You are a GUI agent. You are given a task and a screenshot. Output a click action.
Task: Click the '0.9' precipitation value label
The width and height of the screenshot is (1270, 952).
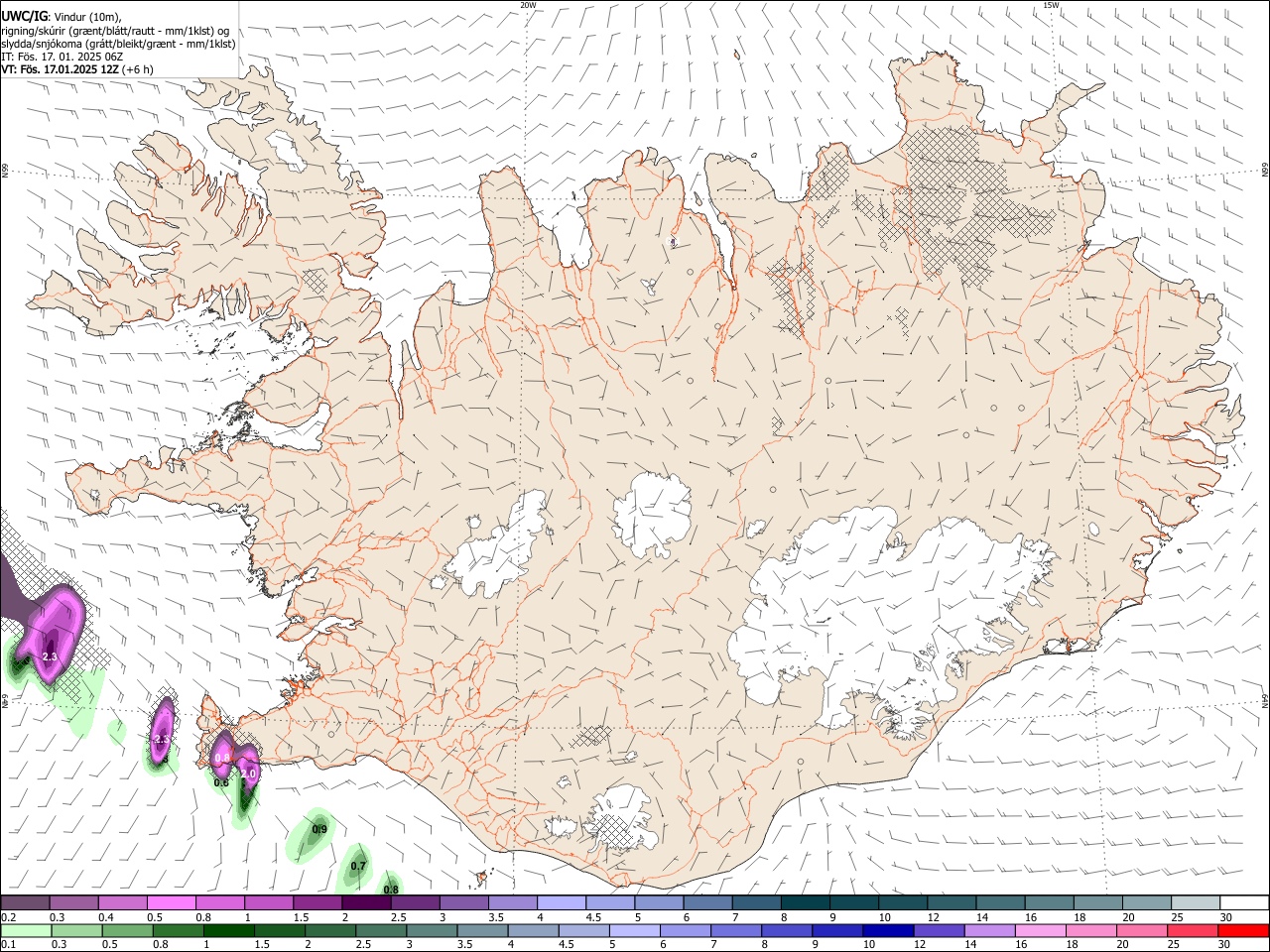[319, 829]
